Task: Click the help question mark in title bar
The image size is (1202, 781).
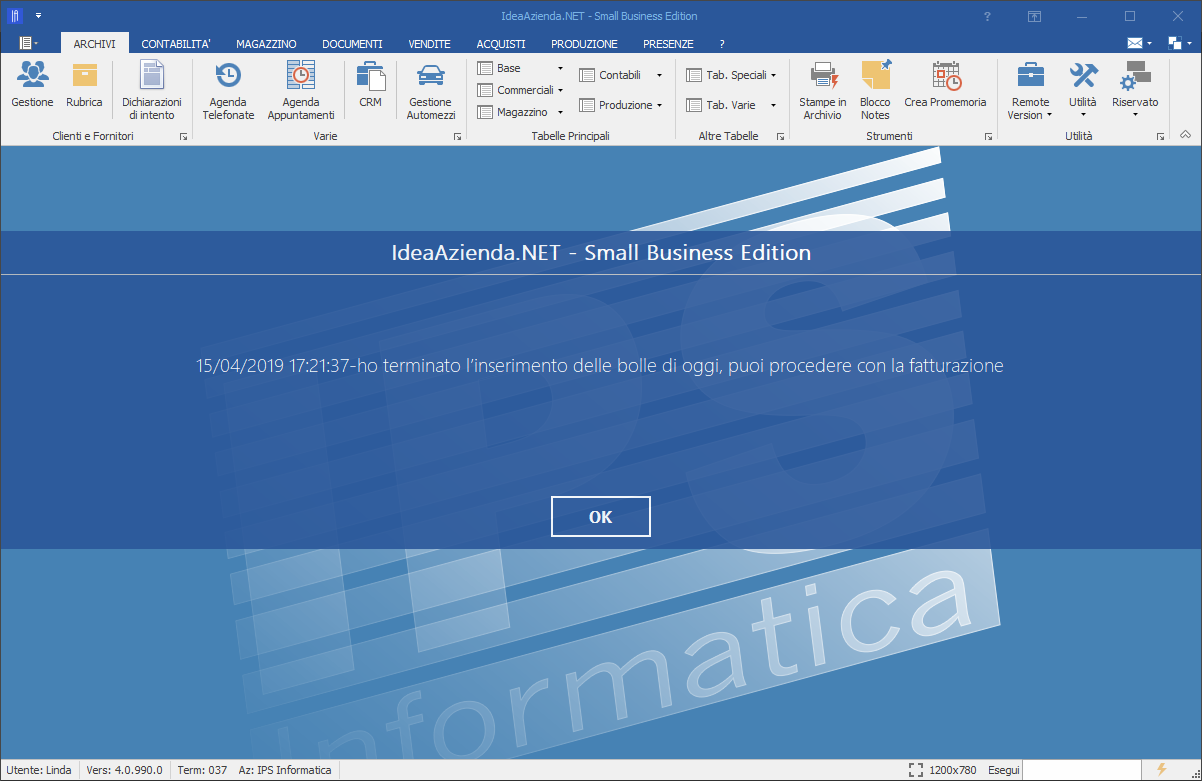Action: pyautogui.click(x=987, y=16)
